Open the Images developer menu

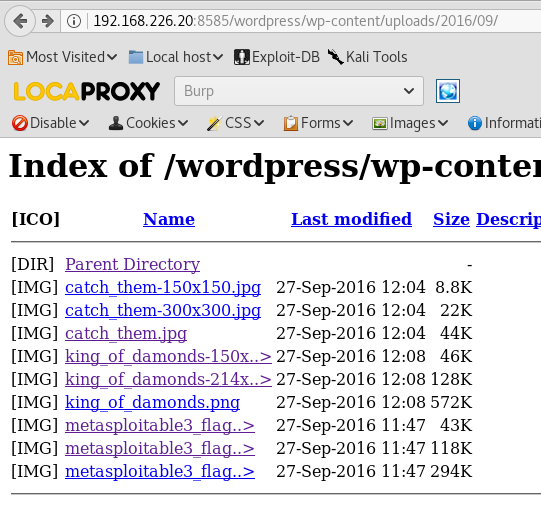[410, 123]
